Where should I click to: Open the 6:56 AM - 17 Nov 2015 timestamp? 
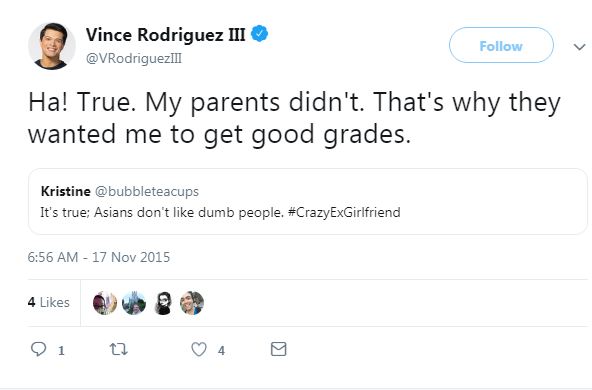click(x=99, y=257)
